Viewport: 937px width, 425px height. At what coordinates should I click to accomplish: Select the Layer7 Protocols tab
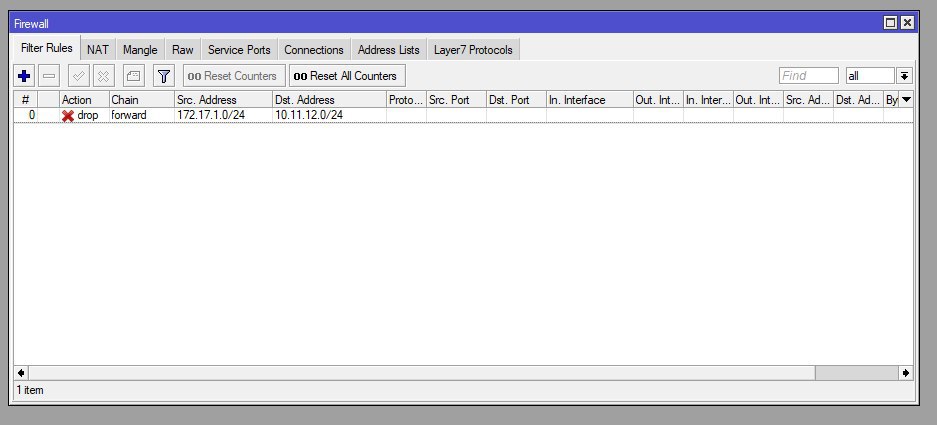[473, 50]
